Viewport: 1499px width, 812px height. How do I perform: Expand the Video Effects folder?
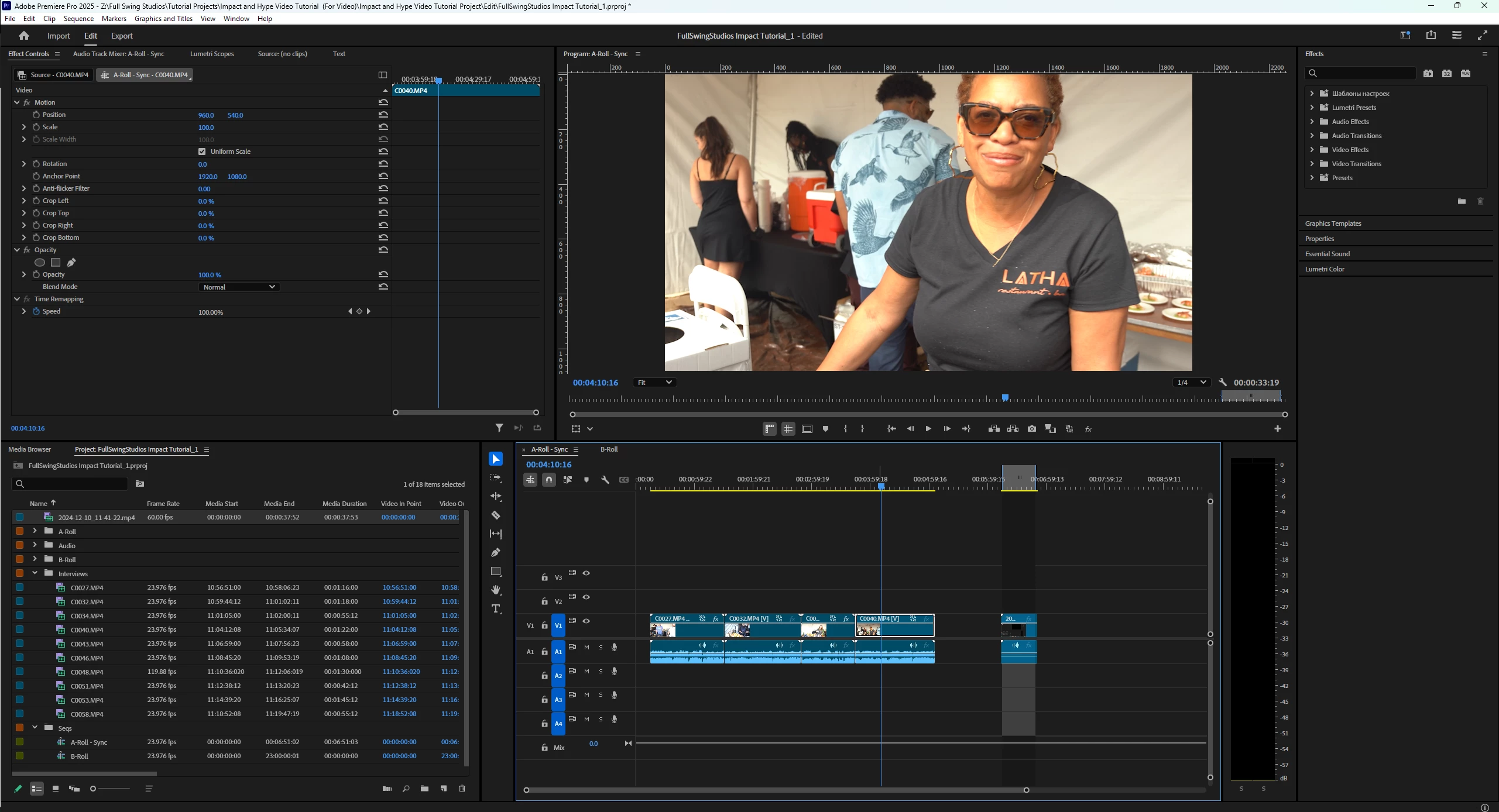[x=1312, y=150]
